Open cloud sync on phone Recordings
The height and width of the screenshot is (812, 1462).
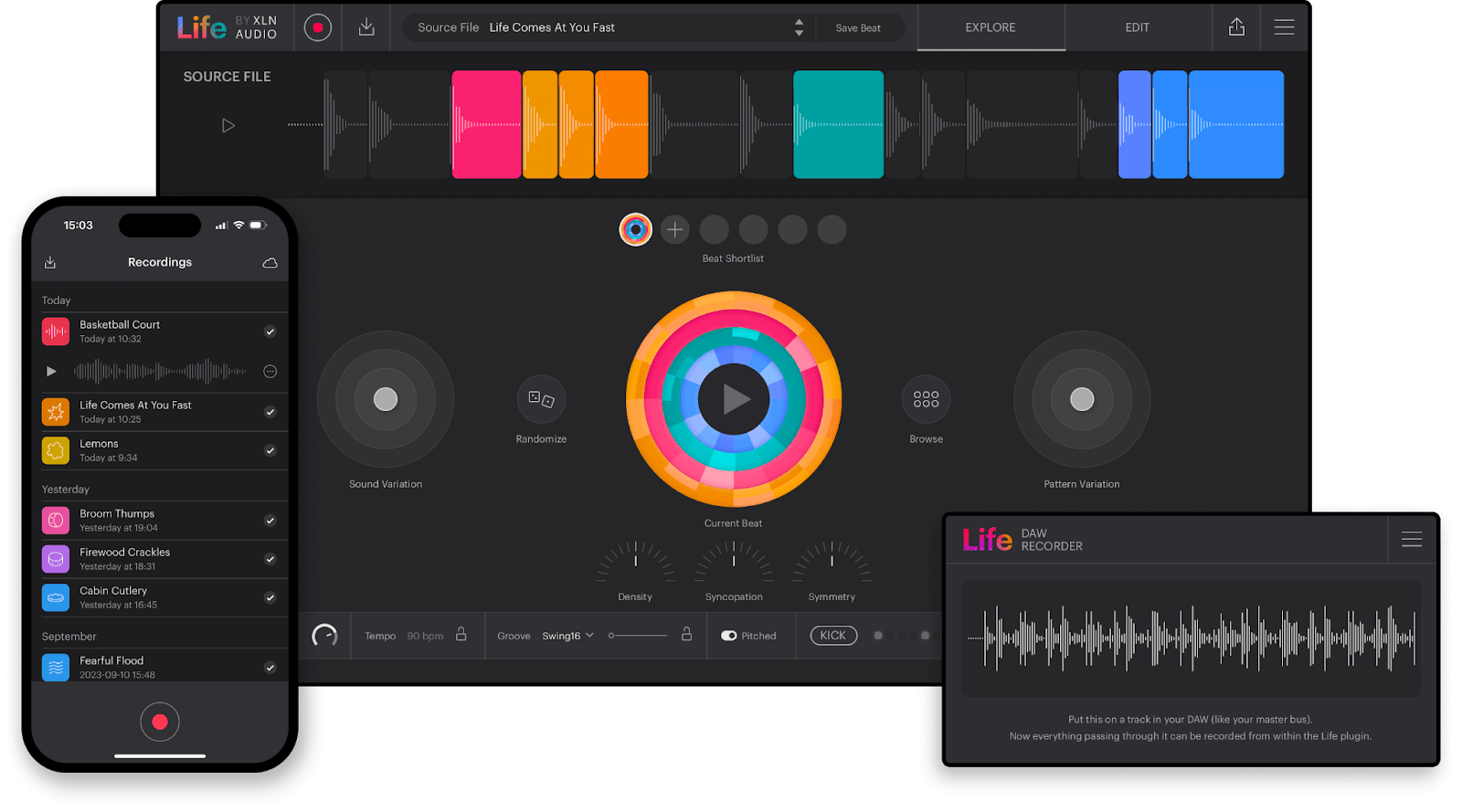(x=270, y=263)
